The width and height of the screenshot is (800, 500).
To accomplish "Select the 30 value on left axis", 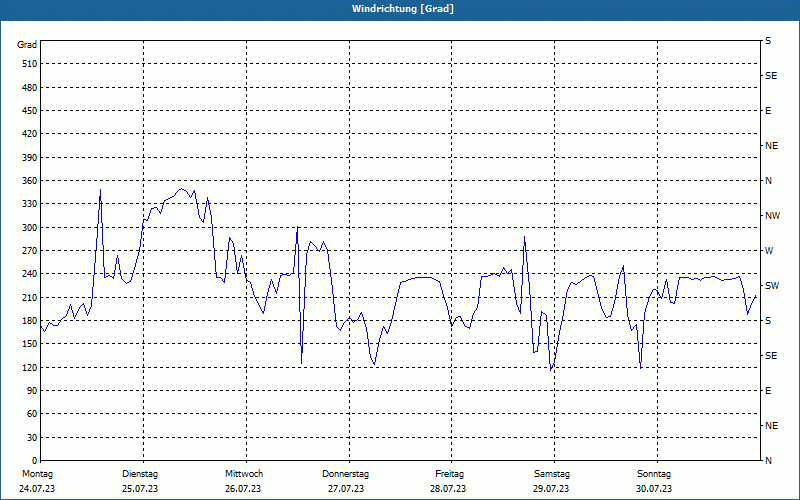I will (32, 437).
